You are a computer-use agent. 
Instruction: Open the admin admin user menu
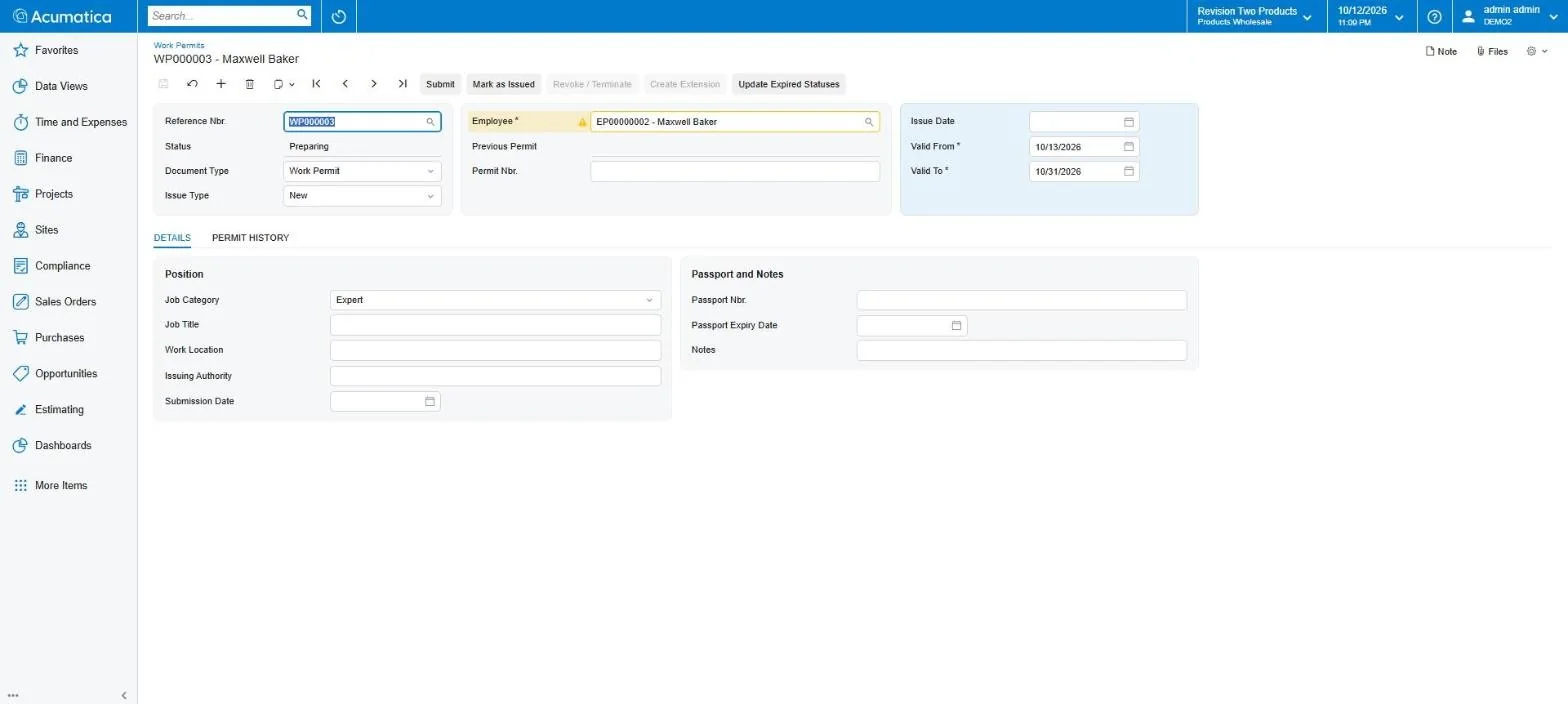tap(1510, 16)
